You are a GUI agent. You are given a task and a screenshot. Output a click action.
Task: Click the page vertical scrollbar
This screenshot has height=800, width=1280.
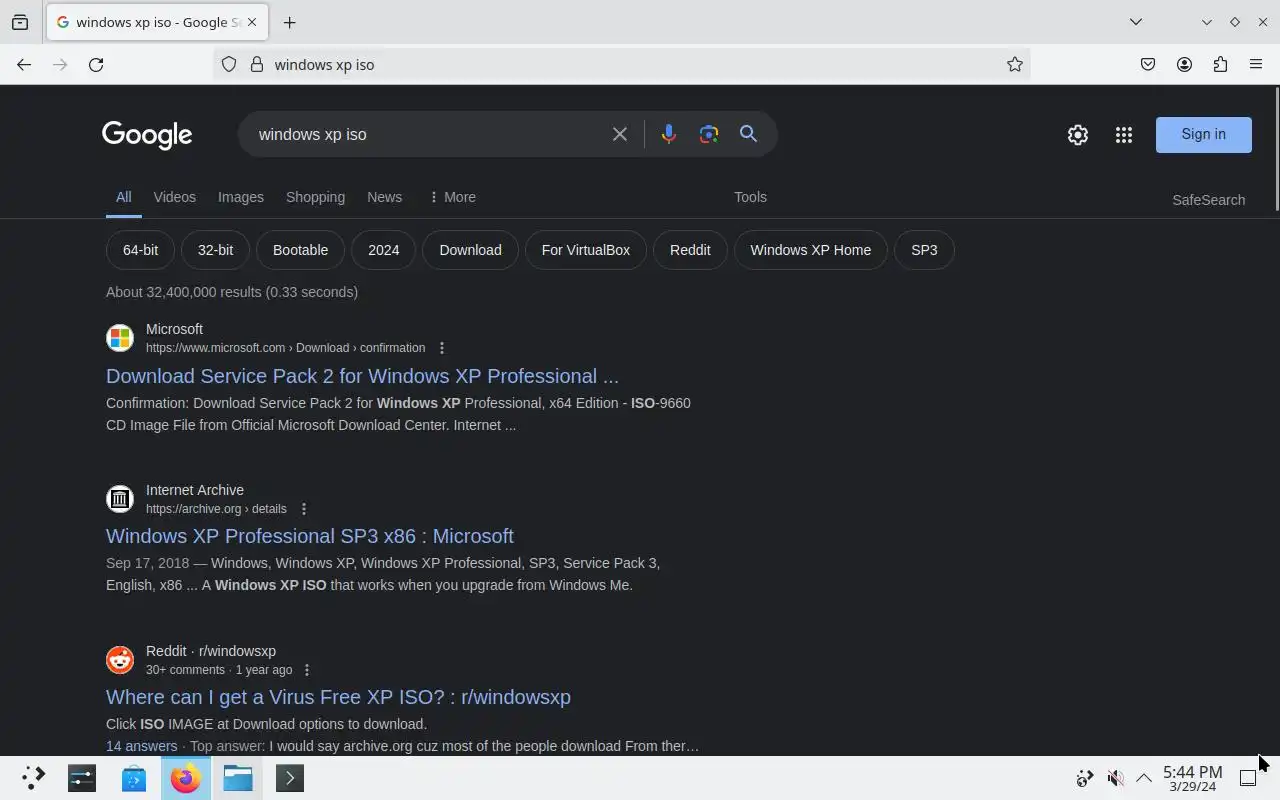pyautogui.click(x=1276, y=150)
